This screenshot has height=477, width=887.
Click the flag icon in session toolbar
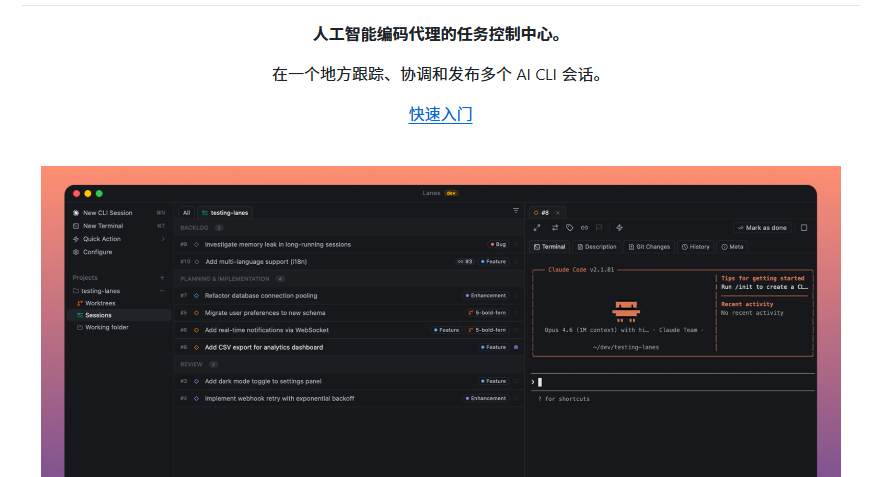(x=599, y=227)
